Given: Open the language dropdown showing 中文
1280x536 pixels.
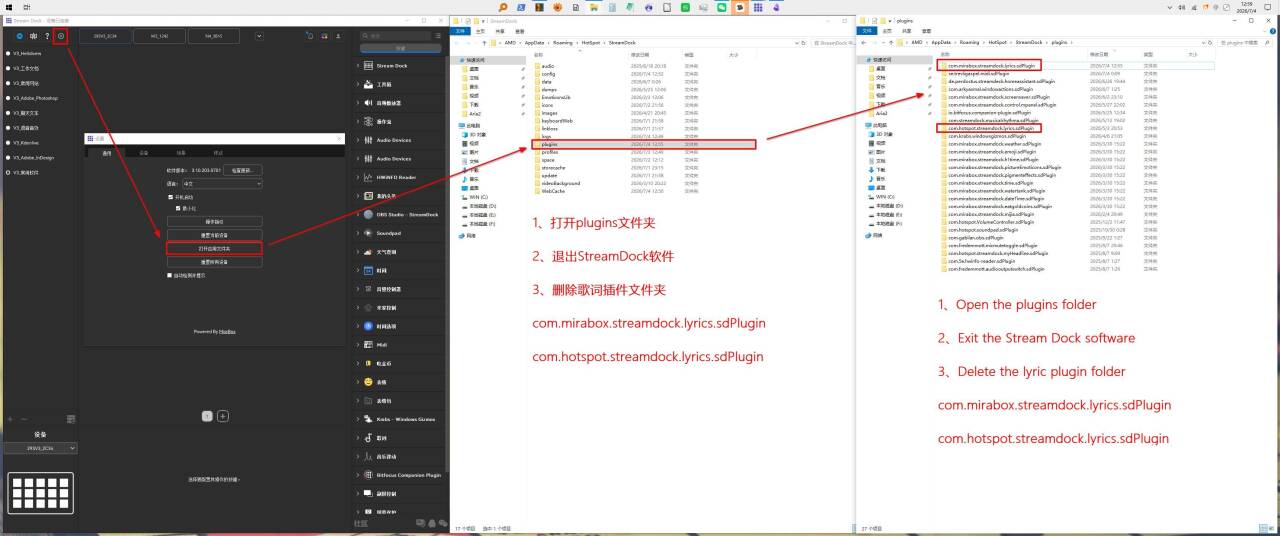Looking at the screenshot, I should (221, 184).
